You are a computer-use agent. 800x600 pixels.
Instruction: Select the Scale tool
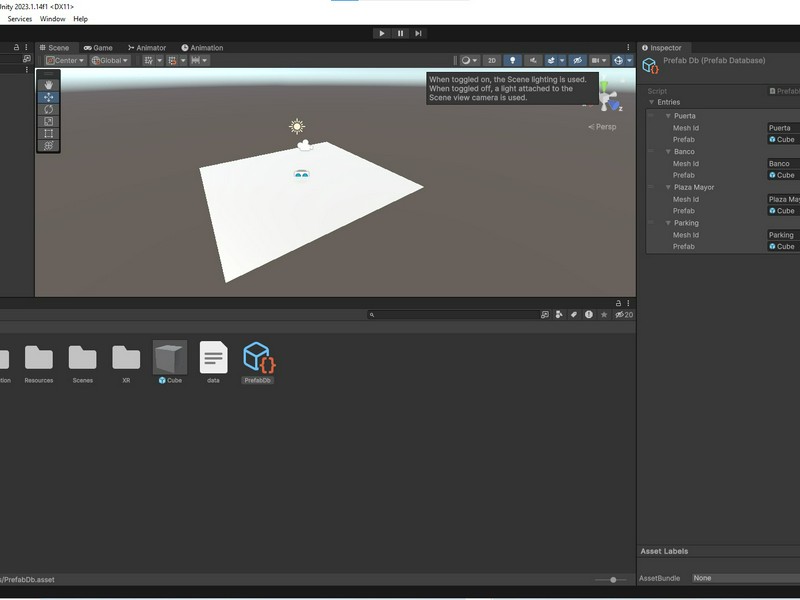click(x=49, y=121)
